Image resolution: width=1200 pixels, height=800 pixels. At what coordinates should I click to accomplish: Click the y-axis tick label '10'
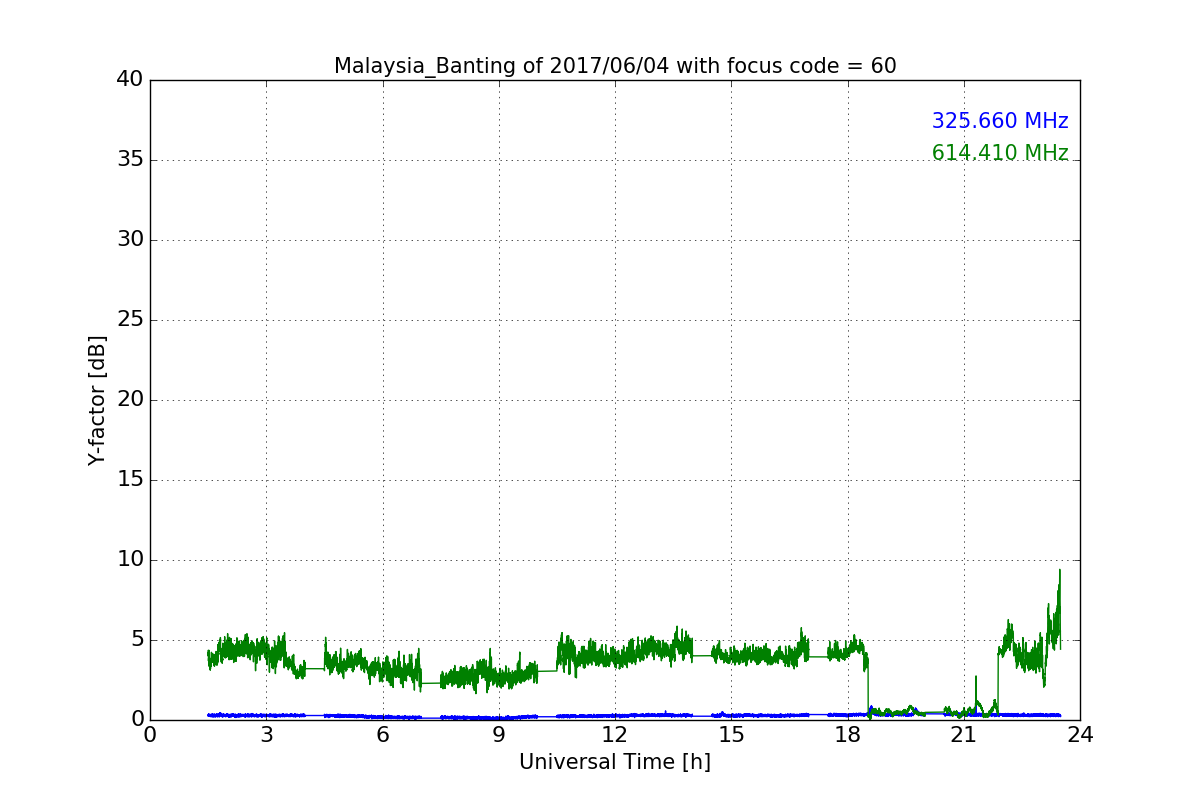tap(130, 560)
